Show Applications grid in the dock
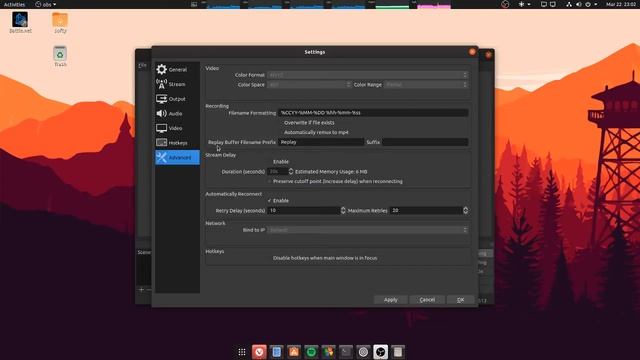 pyautogui.click(x=242, y=352)
